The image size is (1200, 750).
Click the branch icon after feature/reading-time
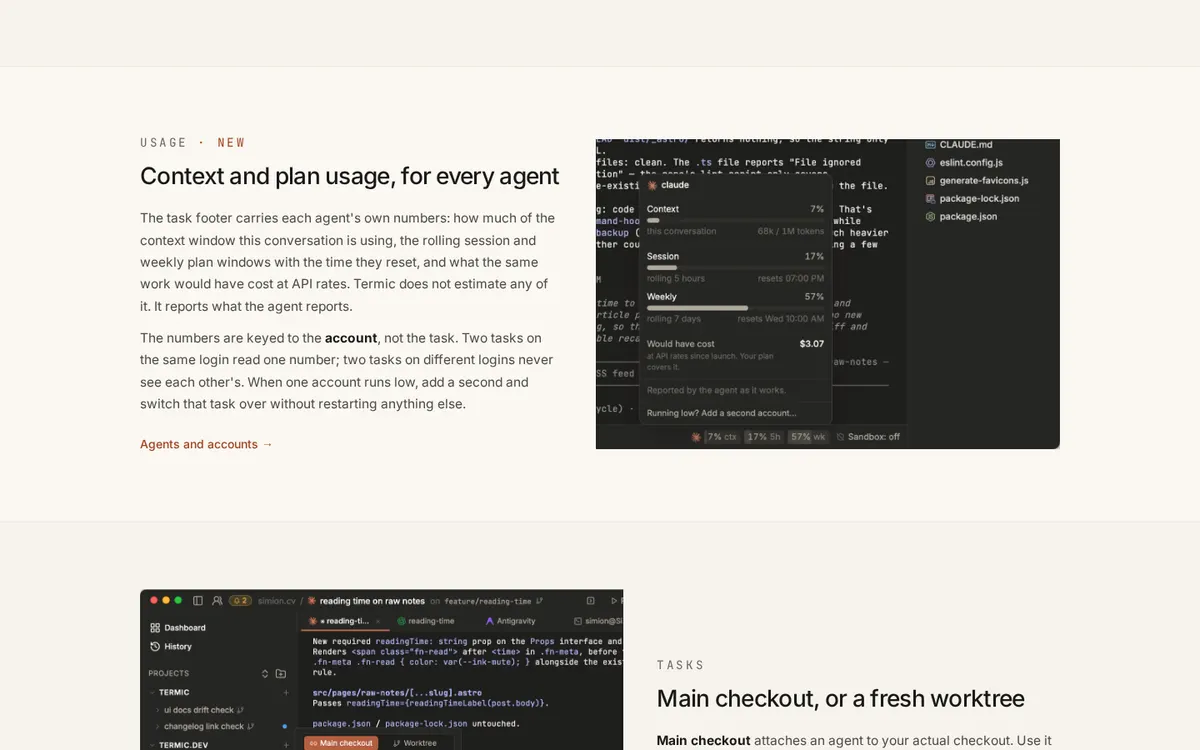coord(540,601)
